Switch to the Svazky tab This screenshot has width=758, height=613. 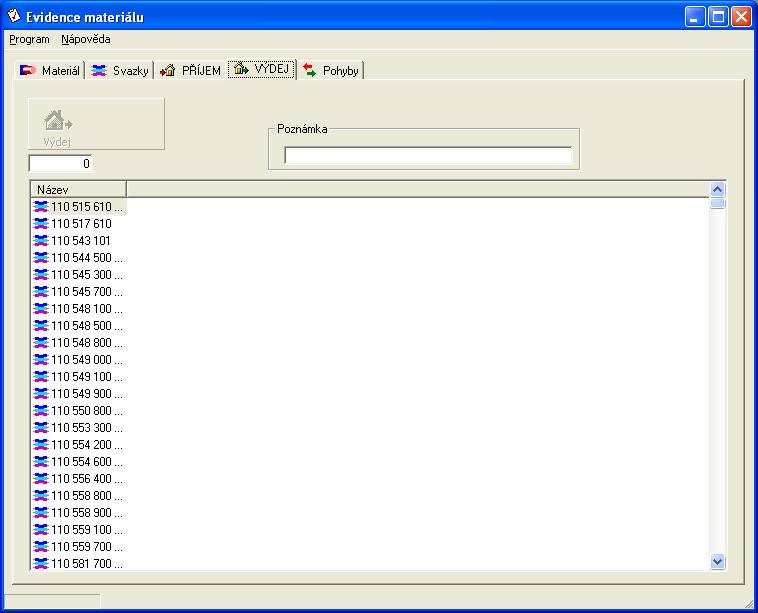click(120, 71)
